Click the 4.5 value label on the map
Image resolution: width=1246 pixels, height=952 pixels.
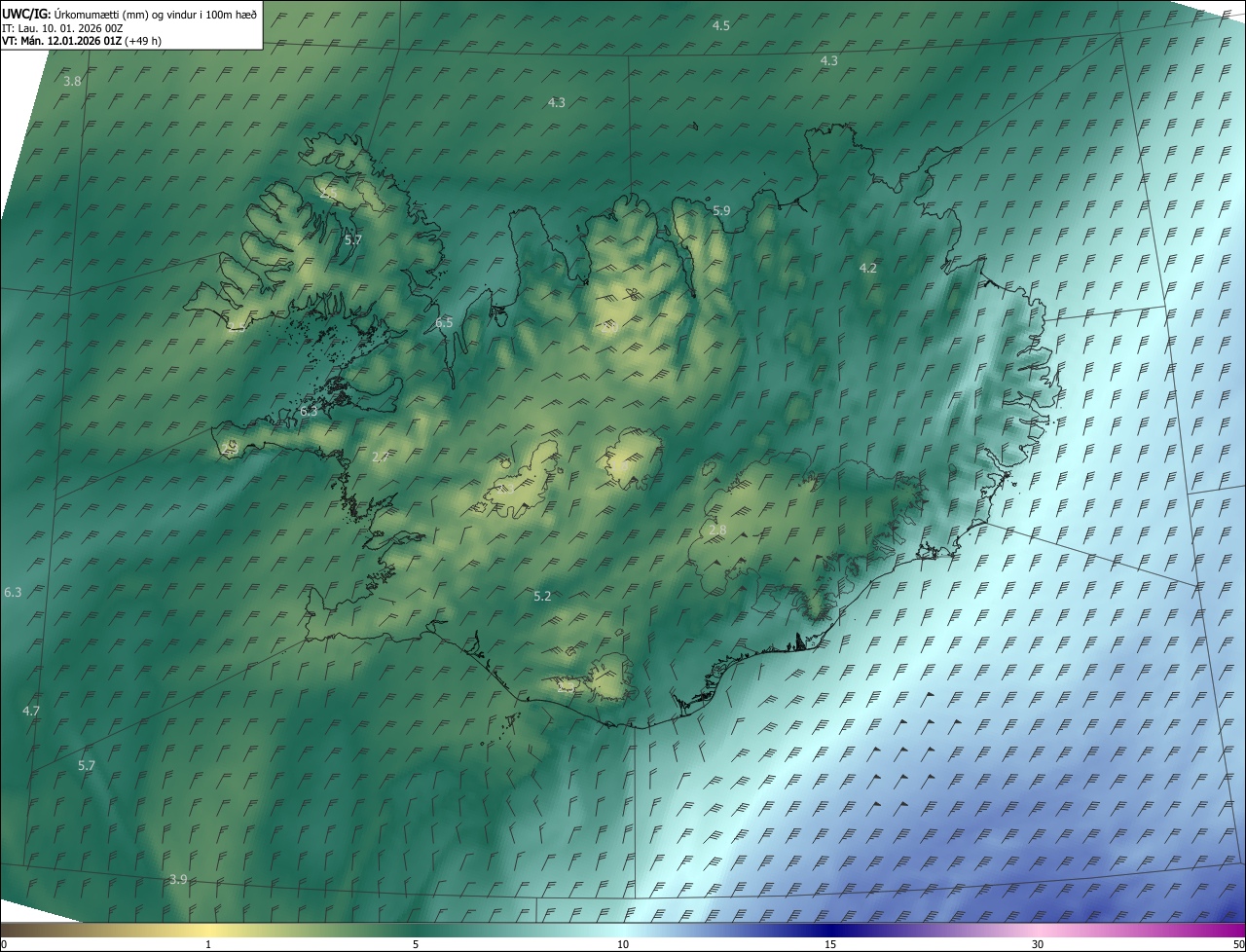721,25
